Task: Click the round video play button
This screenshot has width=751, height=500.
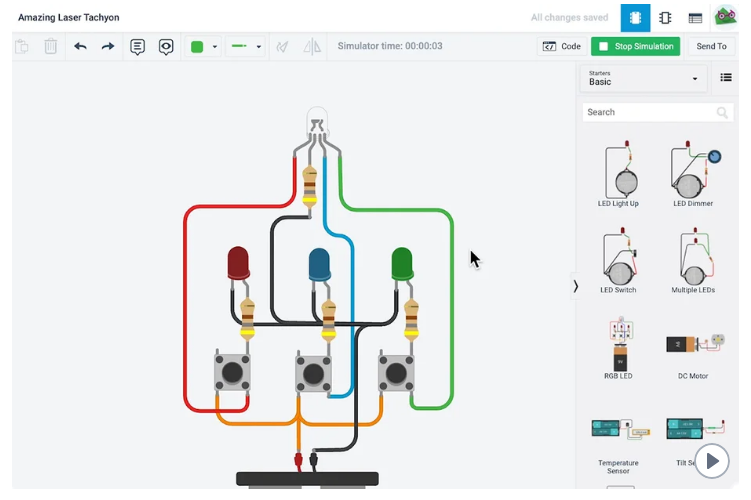Action: tap(712, 461)
